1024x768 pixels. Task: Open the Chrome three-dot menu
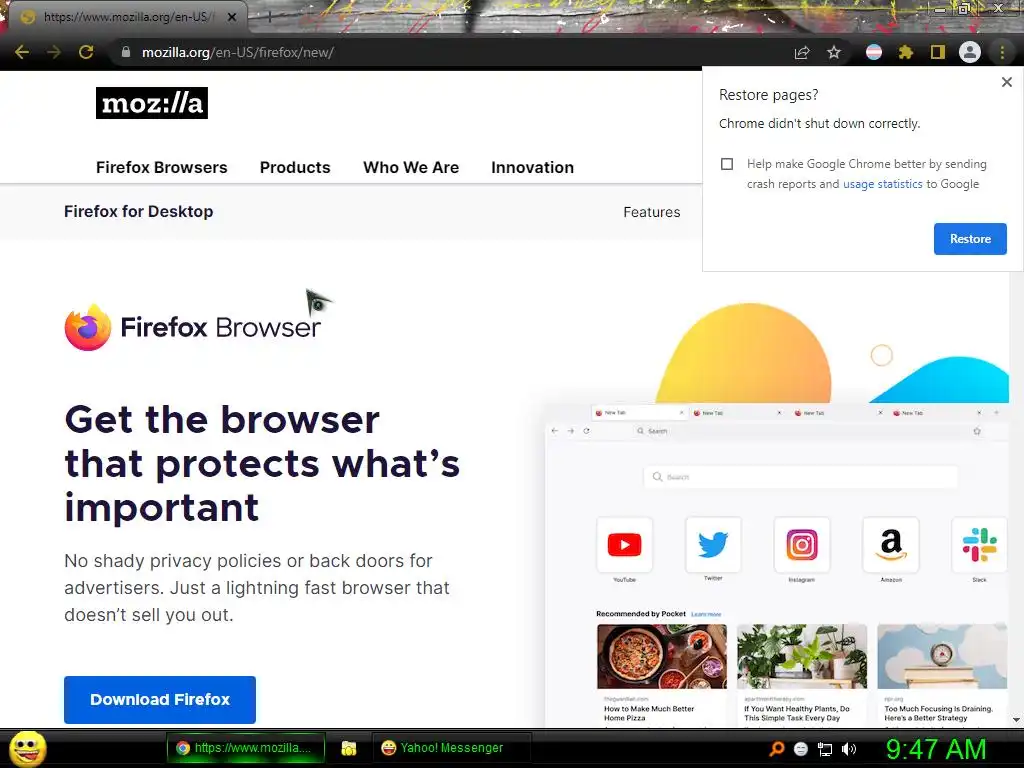coord(1002,52)
